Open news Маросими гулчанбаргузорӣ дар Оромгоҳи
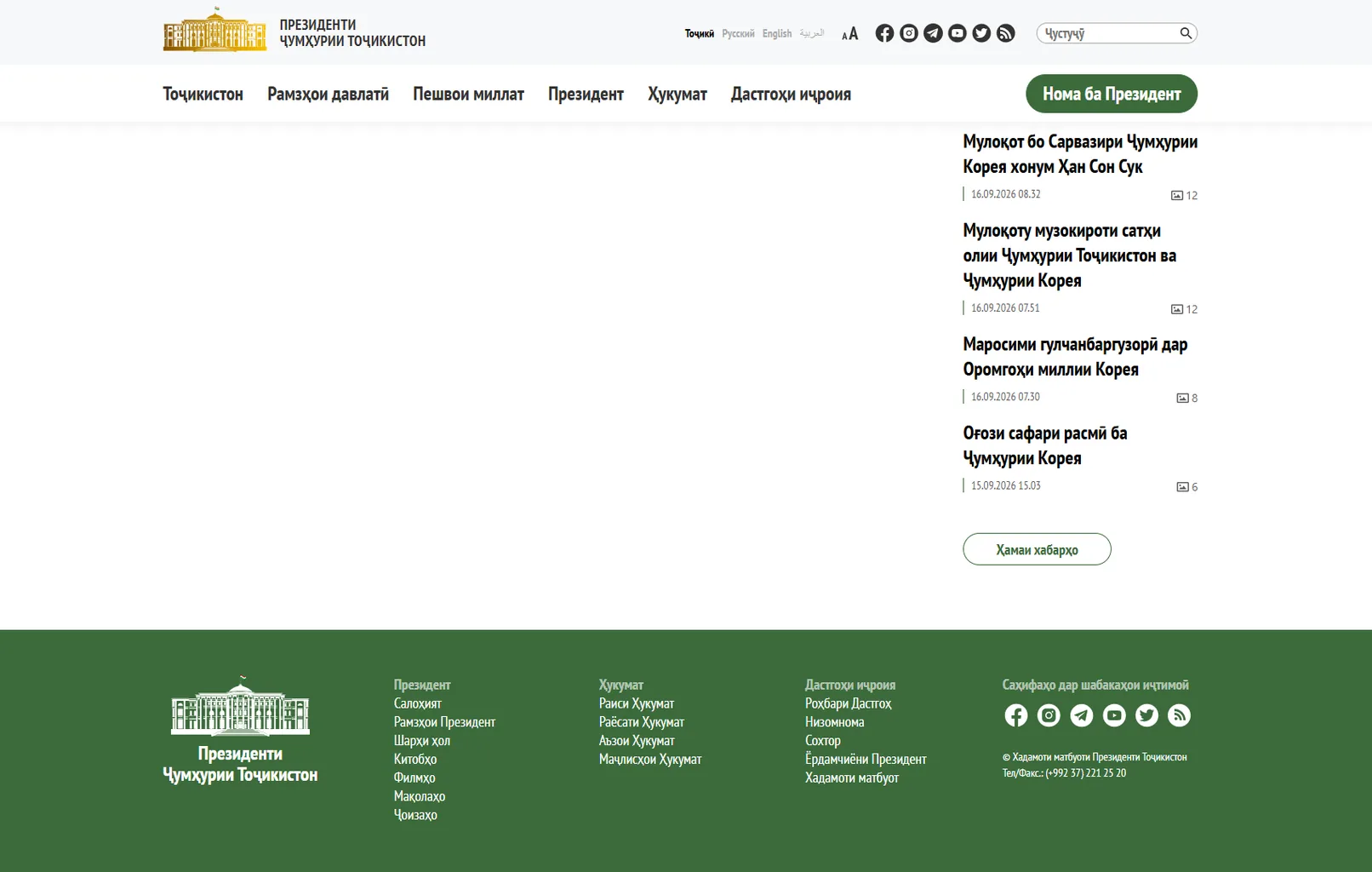The width and height of the screenshot is (1372, 872). [1075, 357]
